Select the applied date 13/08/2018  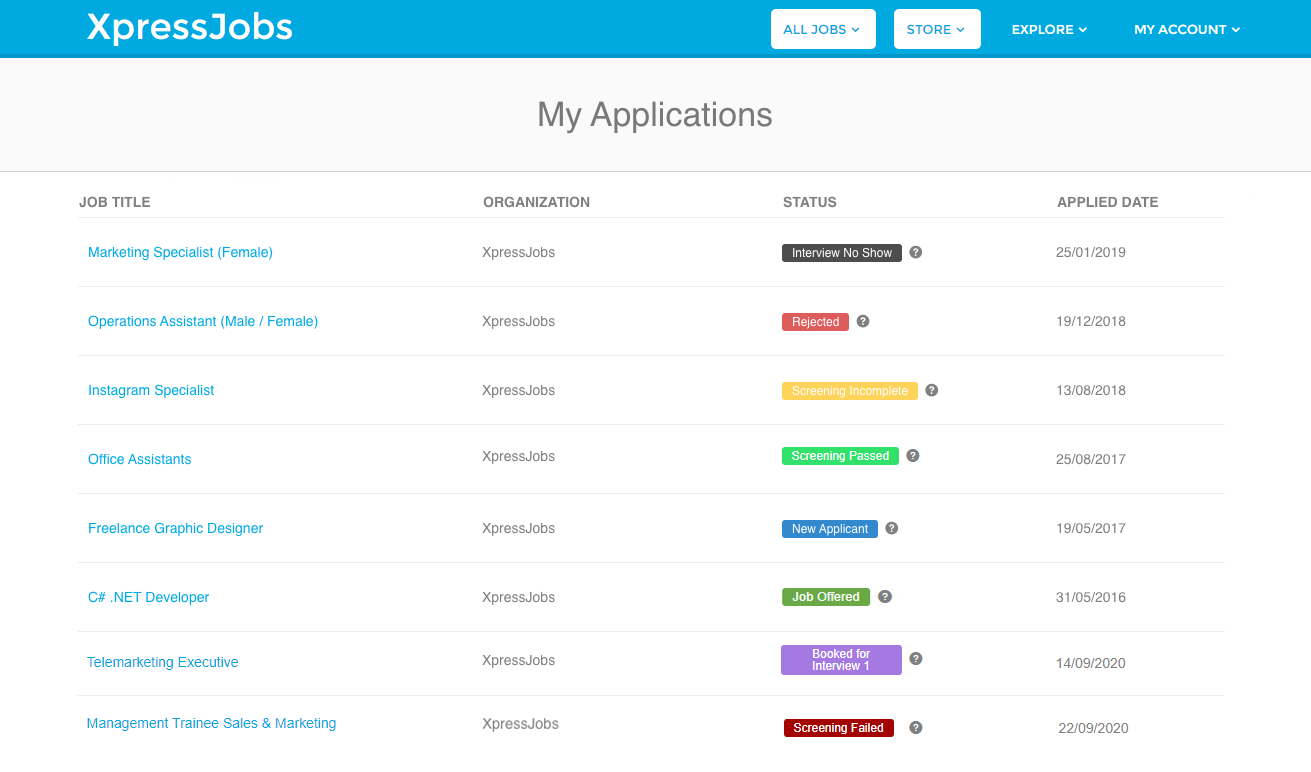[1091, 390]
